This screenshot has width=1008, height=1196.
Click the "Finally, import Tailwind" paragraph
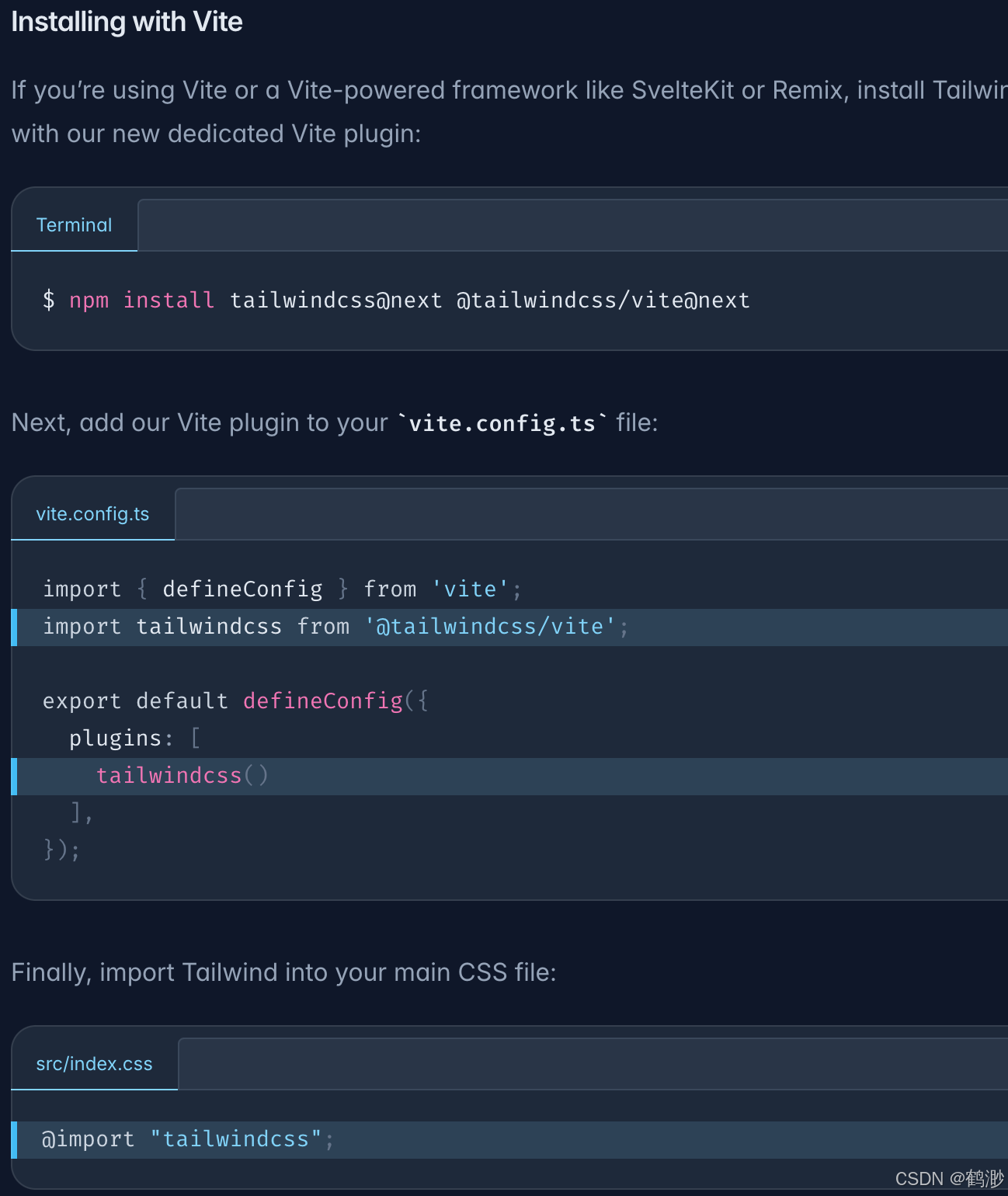pyautogui.click(x=283, y=972)
